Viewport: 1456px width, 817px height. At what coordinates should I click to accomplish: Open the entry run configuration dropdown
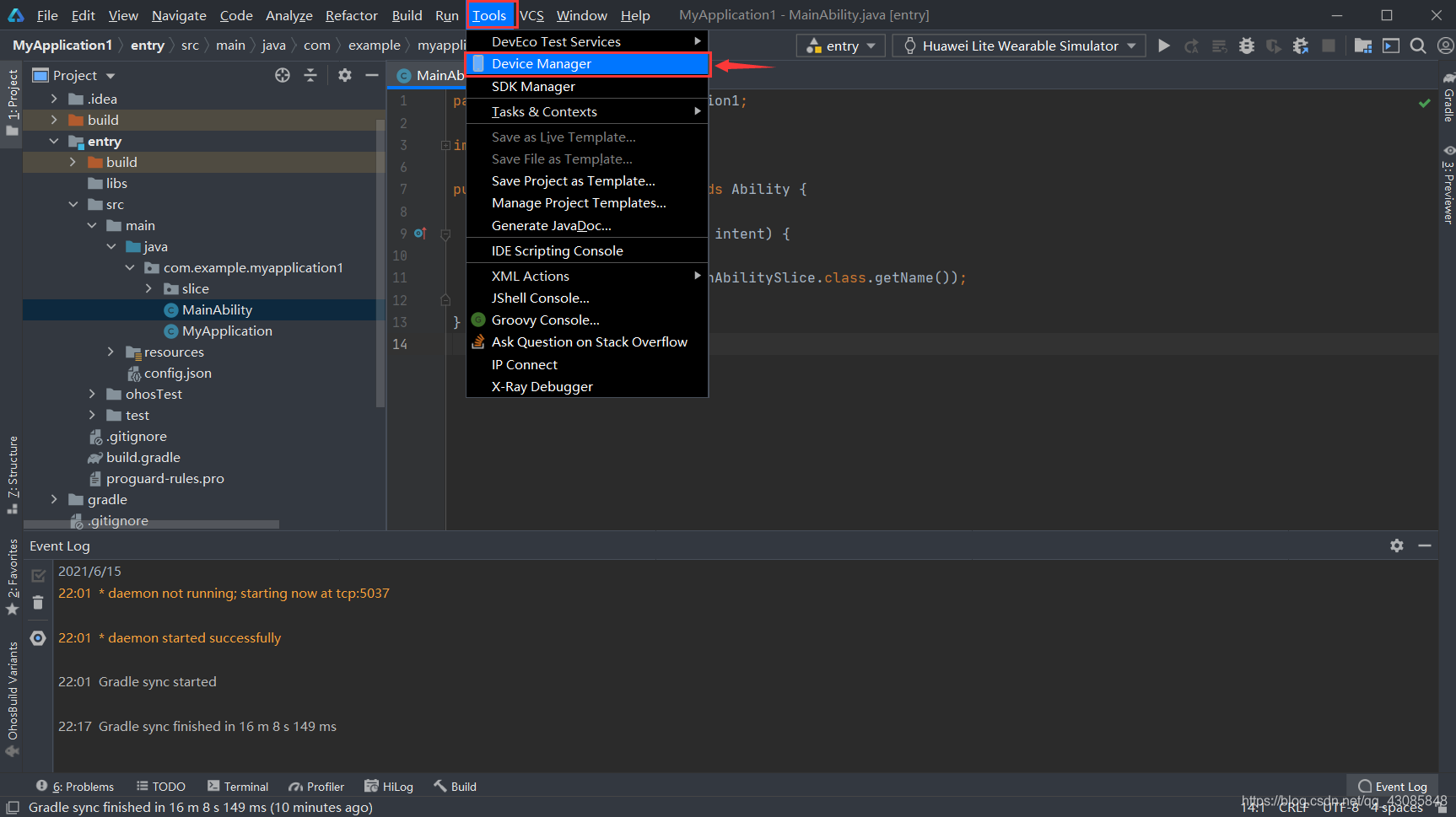(x=841, y=46)
